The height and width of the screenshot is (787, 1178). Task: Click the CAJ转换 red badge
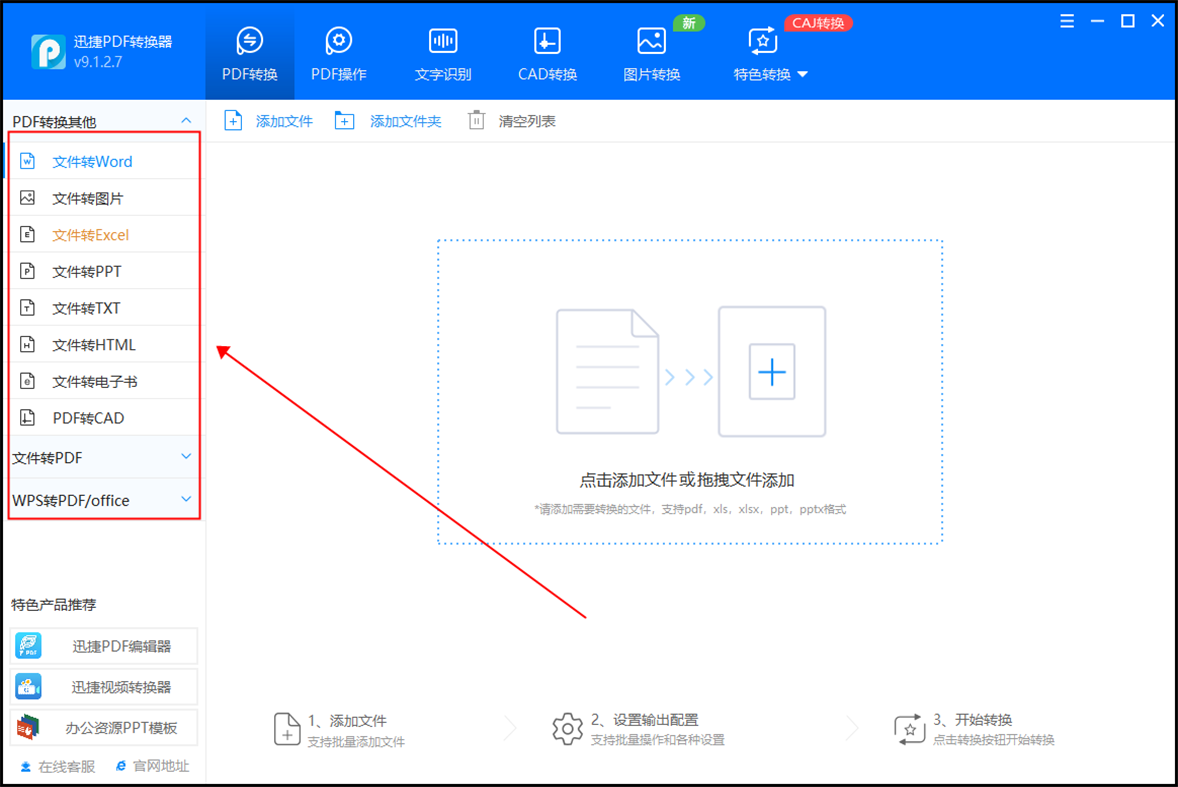pos(818,23)
